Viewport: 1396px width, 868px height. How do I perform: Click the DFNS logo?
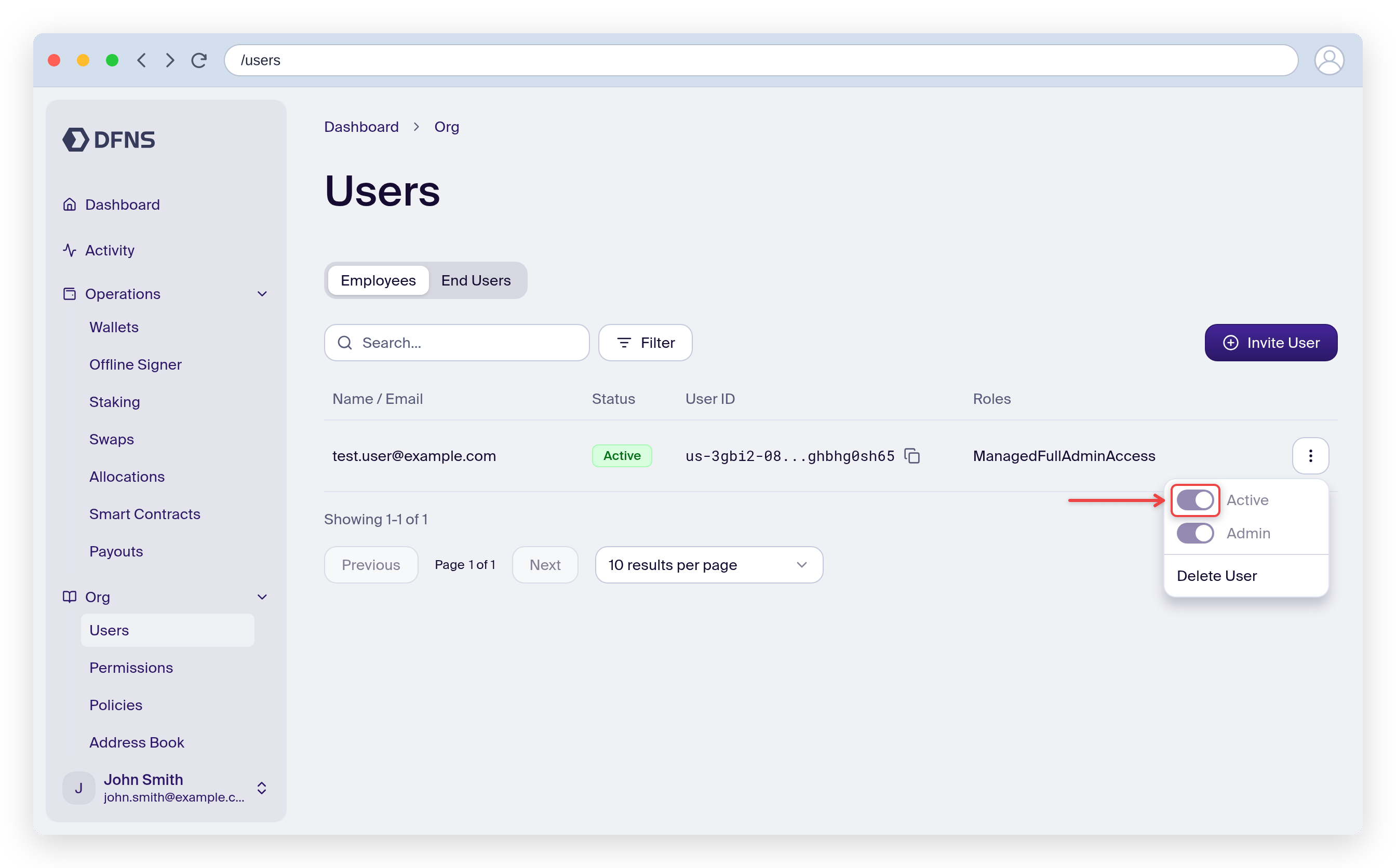[109, 140]
